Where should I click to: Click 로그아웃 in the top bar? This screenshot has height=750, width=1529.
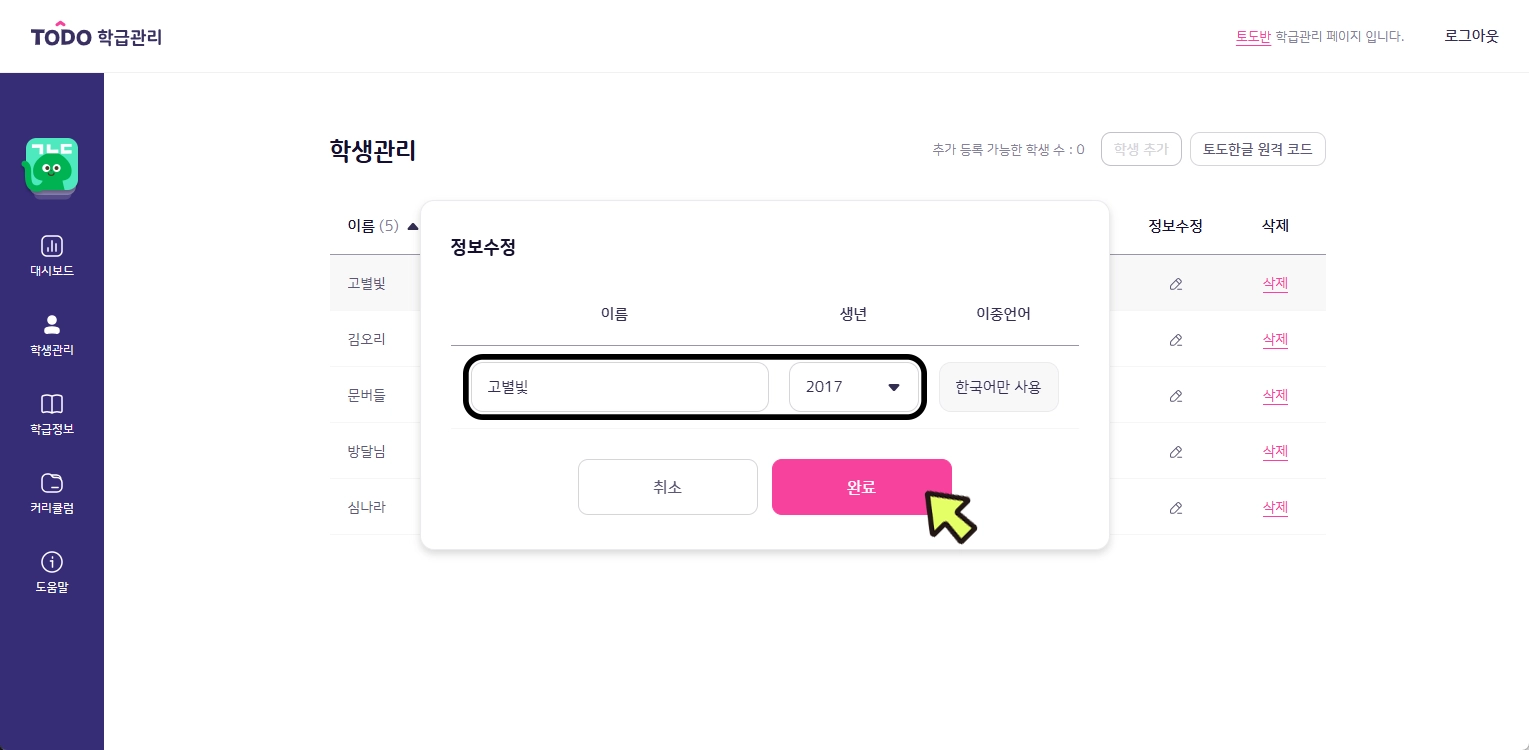tap(1471, 36)
